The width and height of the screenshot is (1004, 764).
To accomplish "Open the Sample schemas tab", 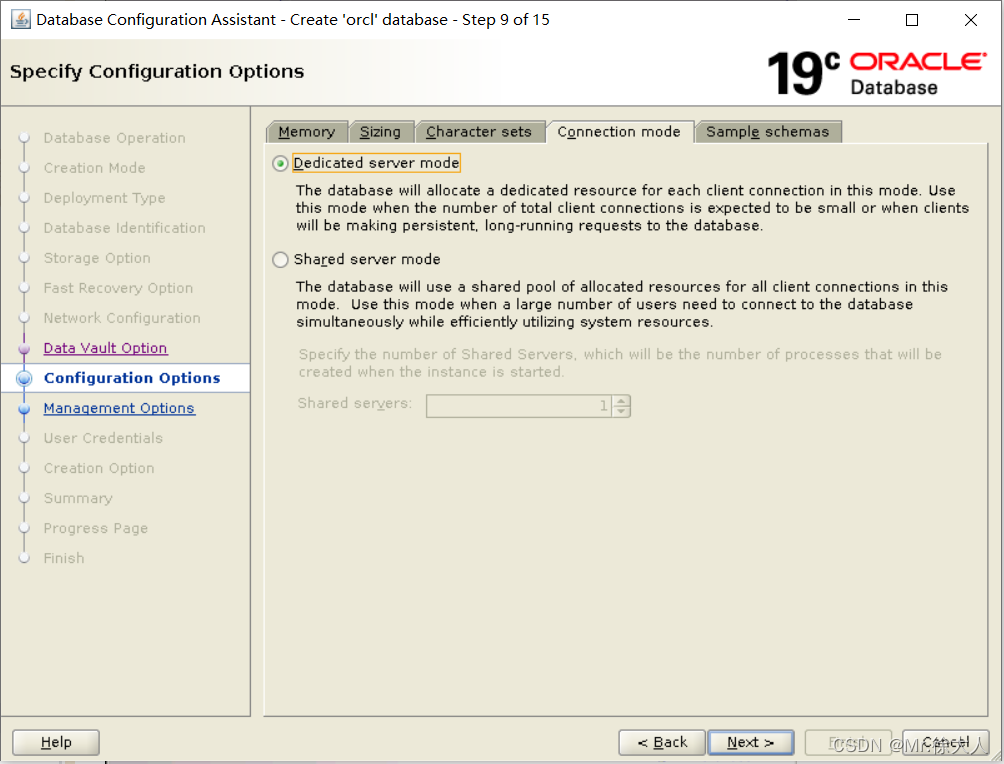I will 768,131.
